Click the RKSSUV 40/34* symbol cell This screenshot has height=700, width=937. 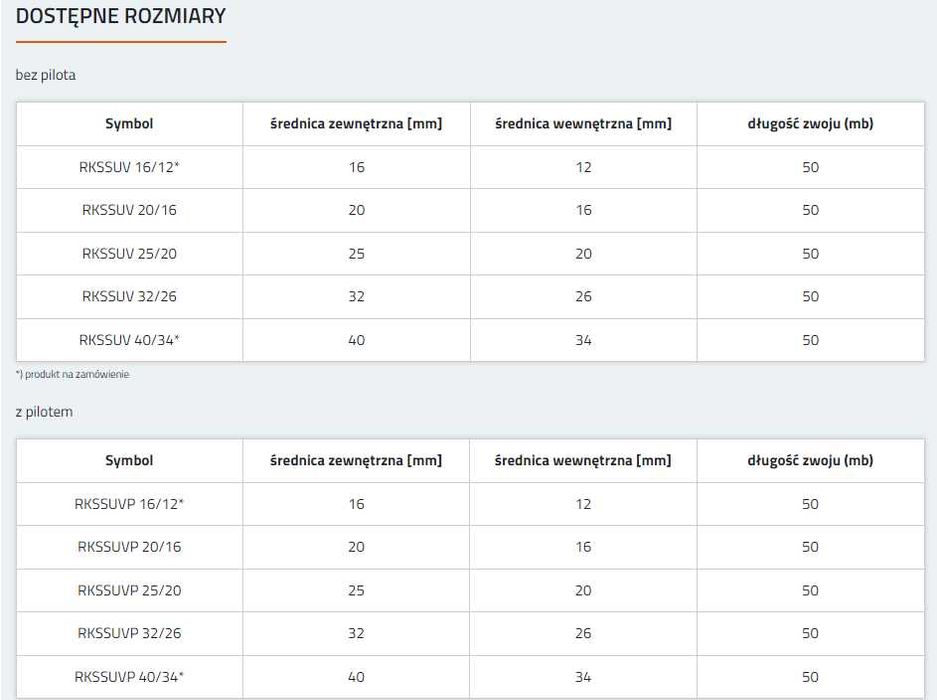129,340
